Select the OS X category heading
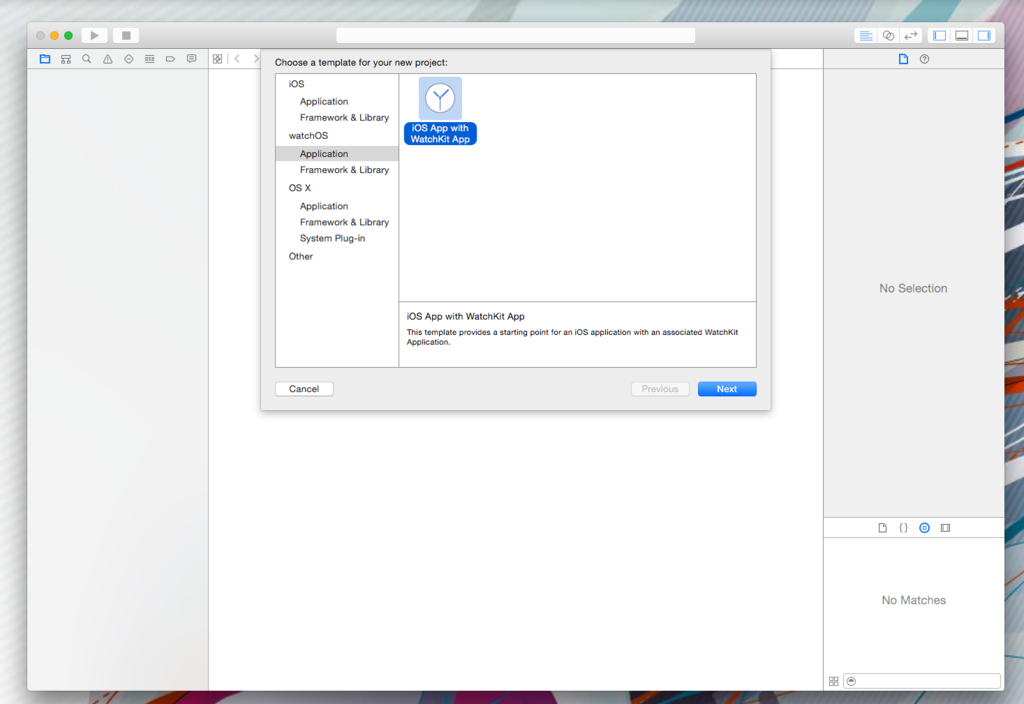Viewport: 1024px width, 704px height. click(300, 187)
